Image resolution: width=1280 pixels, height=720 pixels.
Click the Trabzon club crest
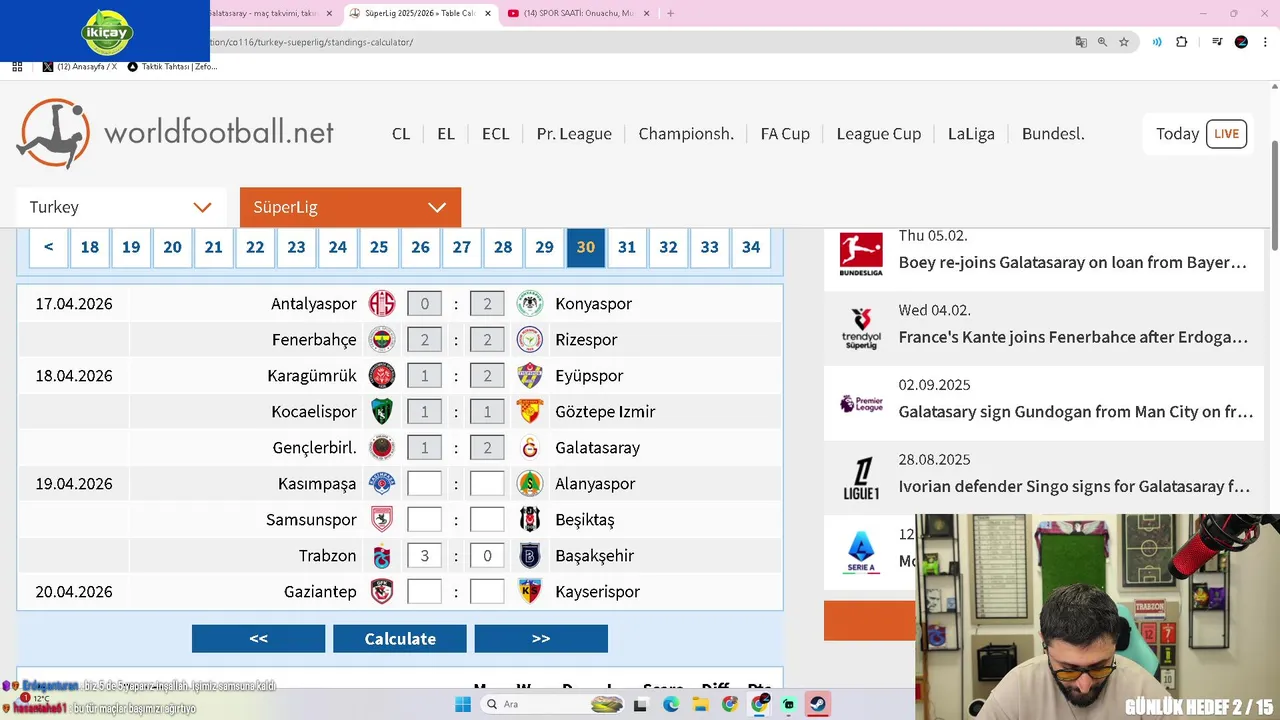point(382,555)
